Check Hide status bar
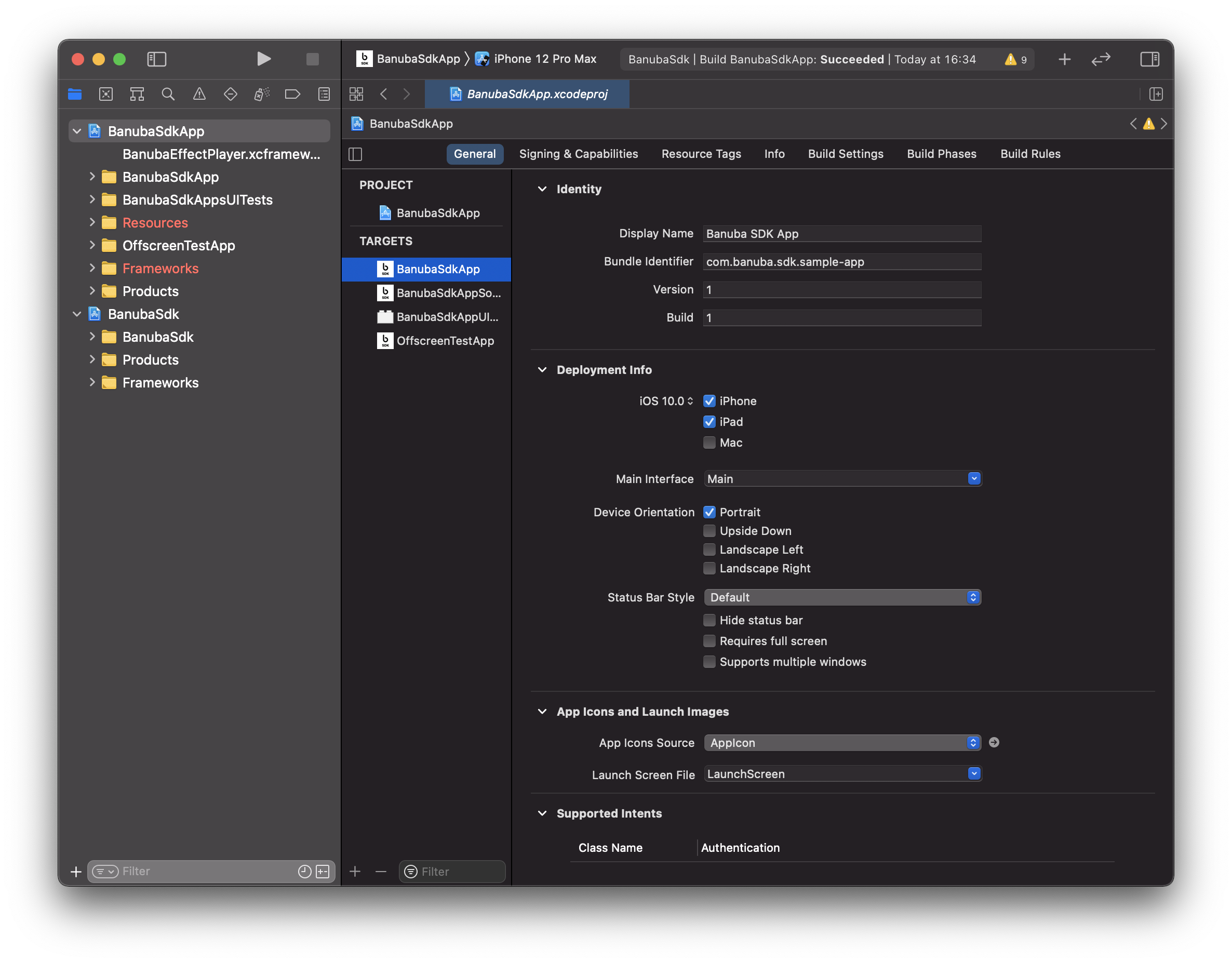This screenshot has width=1232, height=963. click(709, 620)
